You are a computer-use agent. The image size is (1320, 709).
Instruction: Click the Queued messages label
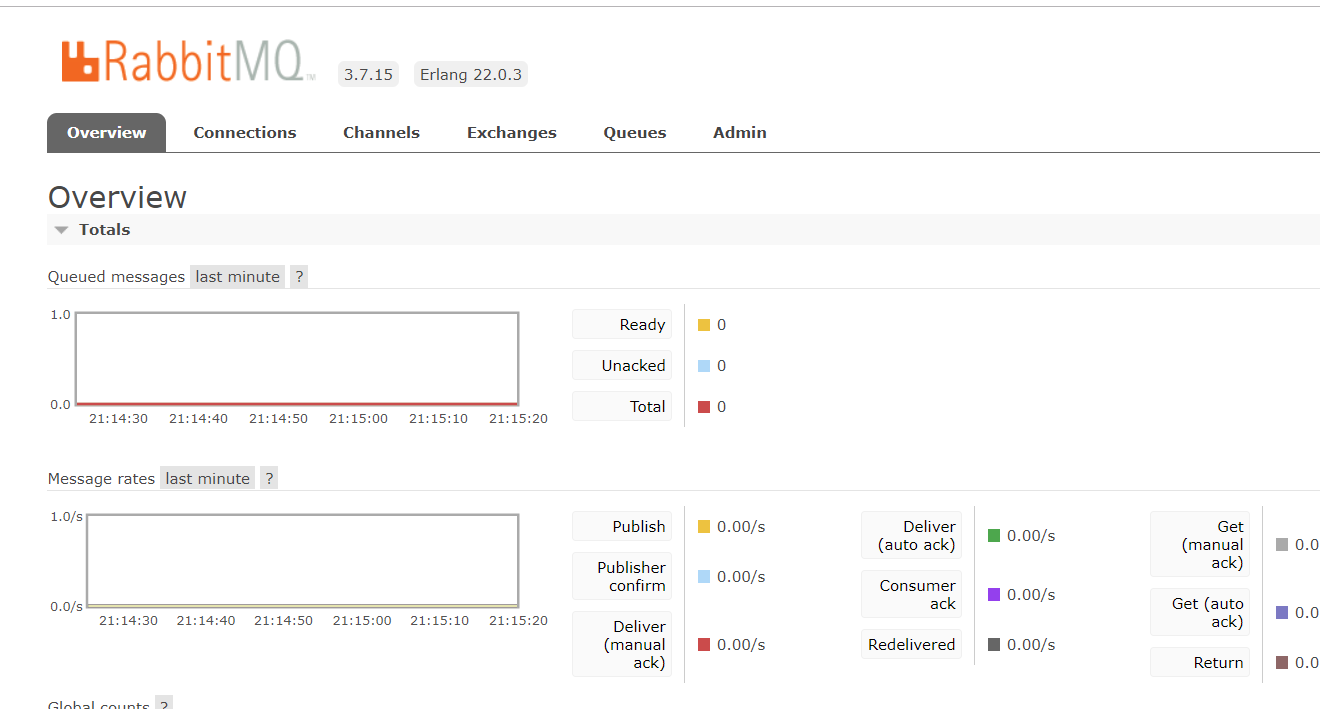pos(116,277)
